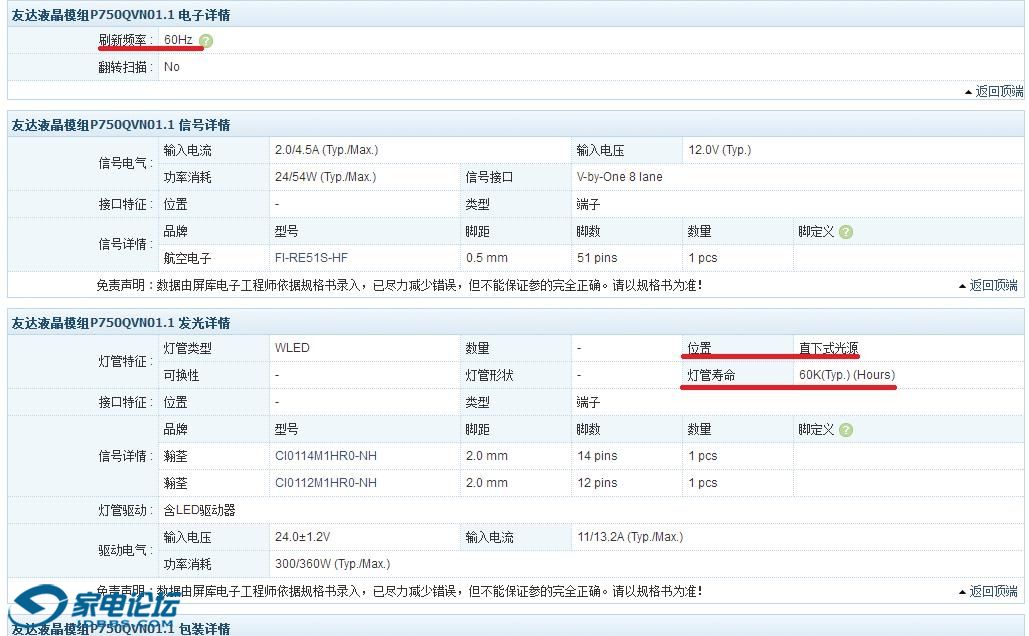Screen dimensions: 1029x636
Task: Click the up-arrow icon in 信号详情 disclaimer row
Action: 962,286
